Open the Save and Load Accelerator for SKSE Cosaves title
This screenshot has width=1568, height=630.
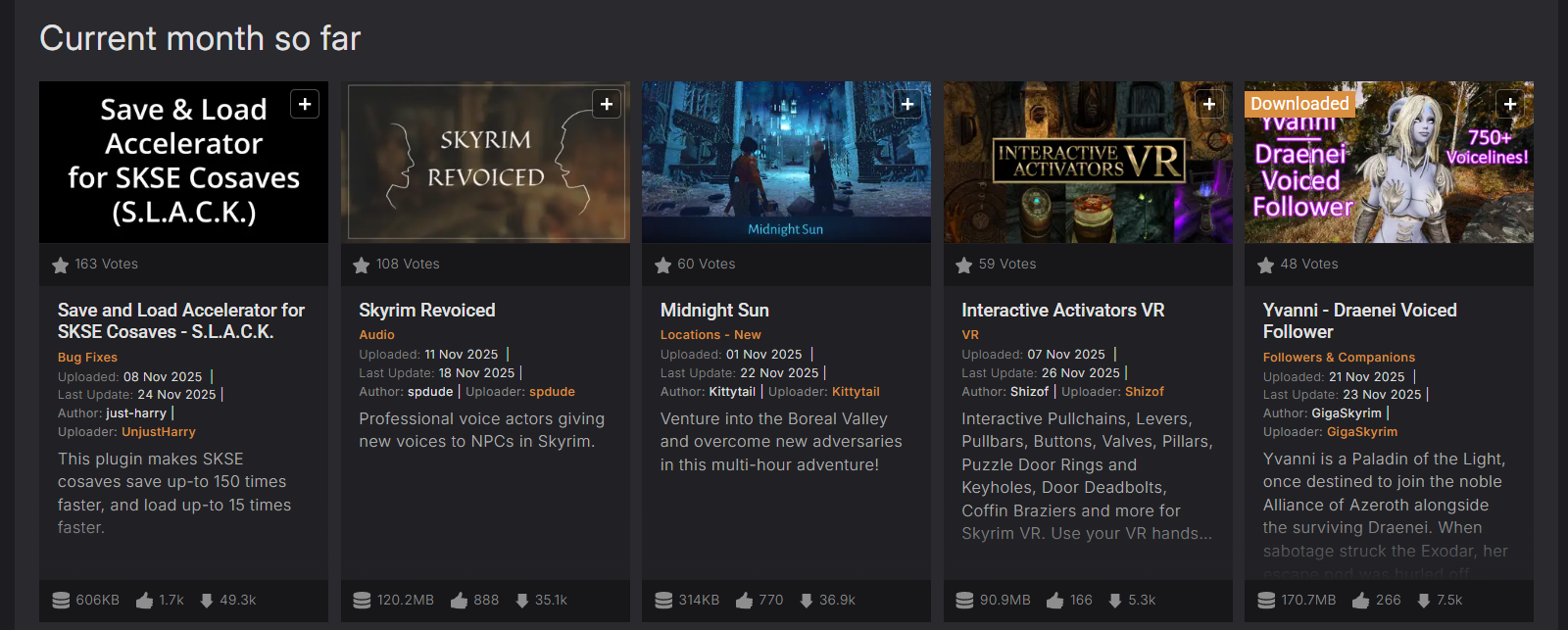(181, 320)
